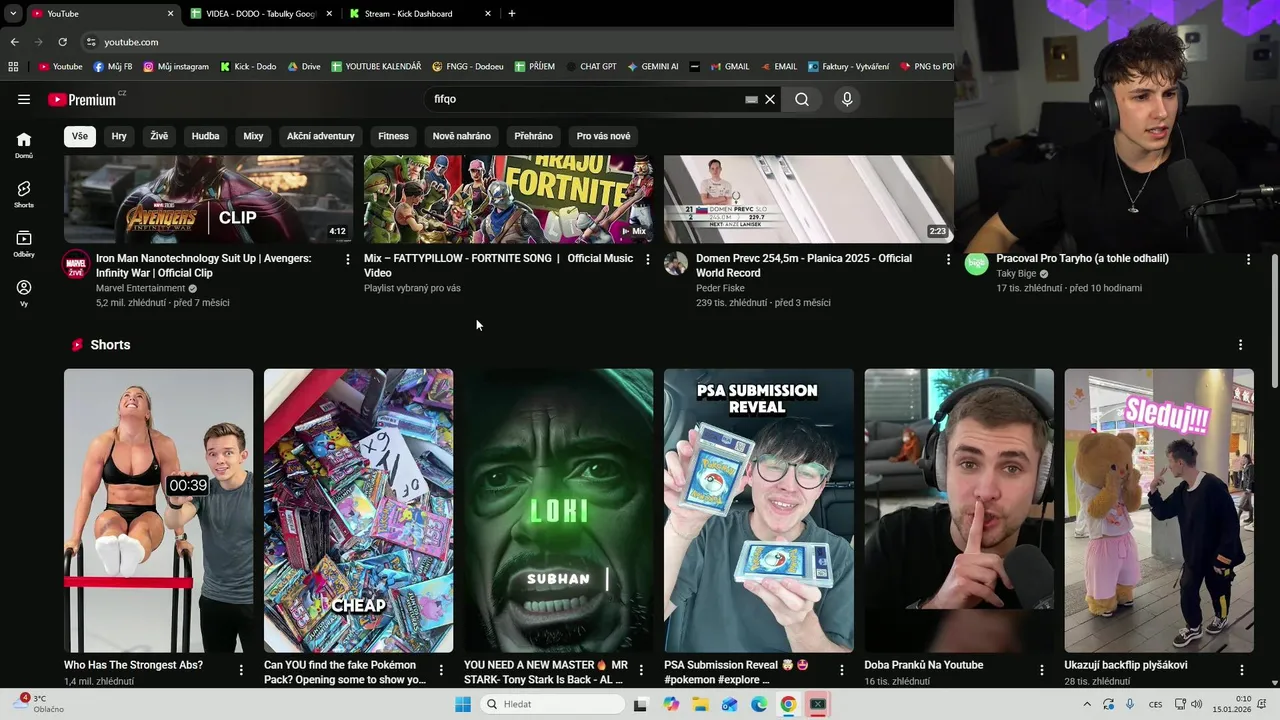Open the LOKI Tony Stark short thumbnail
Image resolution: width=1280 pixels, height=720 pixels.
[558, 510]
